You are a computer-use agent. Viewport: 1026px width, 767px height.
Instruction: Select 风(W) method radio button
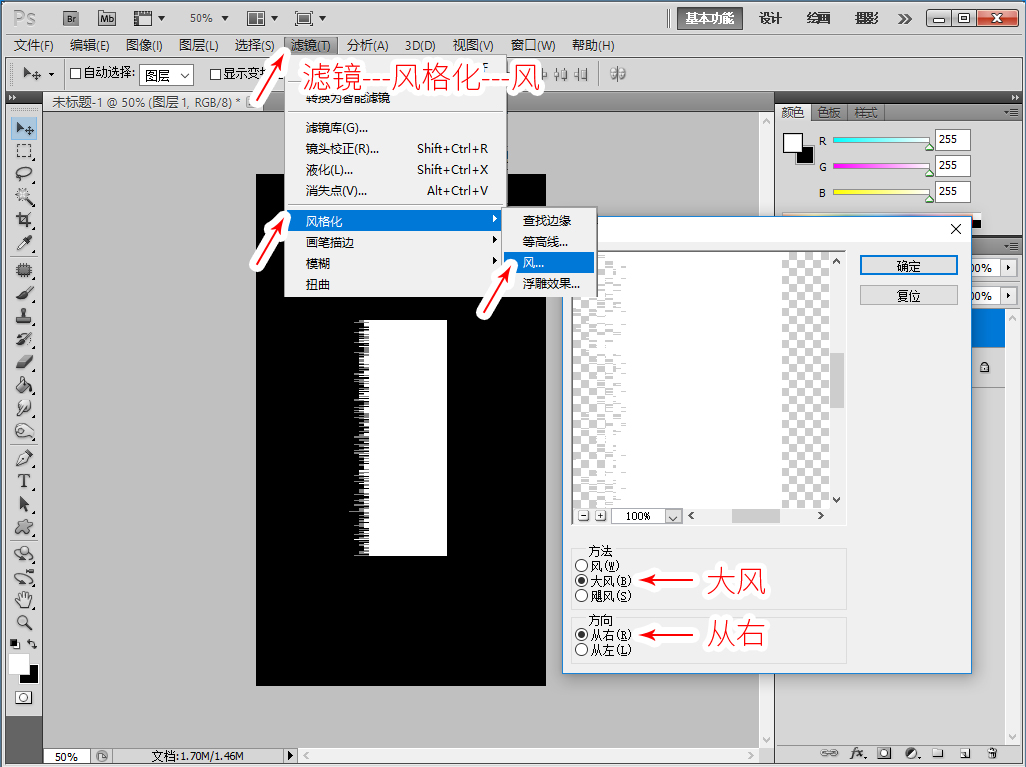(x=581, y=565)
